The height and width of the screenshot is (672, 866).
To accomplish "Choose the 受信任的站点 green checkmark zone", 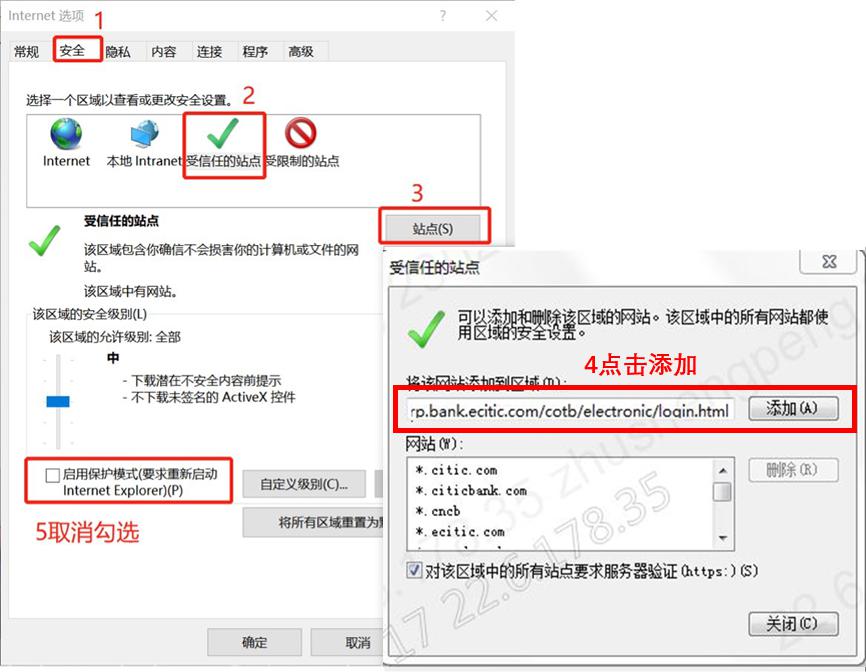I will [x=223, y=134].
